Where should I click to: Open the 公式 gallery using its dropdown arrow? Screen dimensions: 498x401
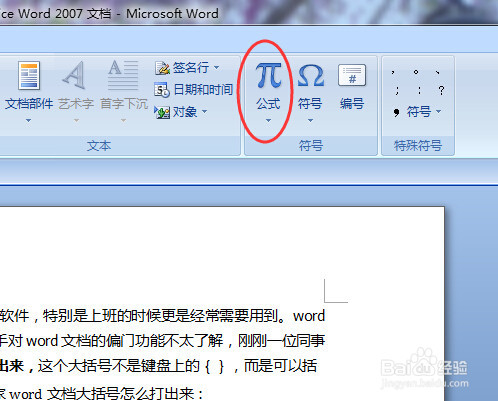tap(268, 120)
